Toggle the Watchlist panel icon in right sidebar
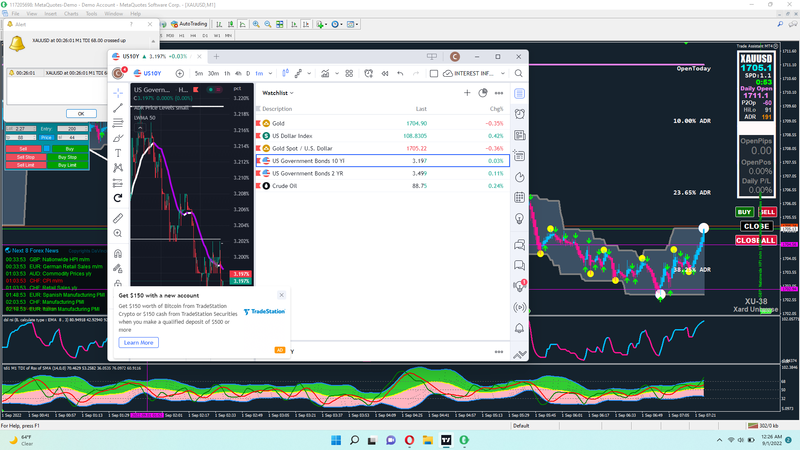Screen dimensions: 800x450 pos(519,93)
